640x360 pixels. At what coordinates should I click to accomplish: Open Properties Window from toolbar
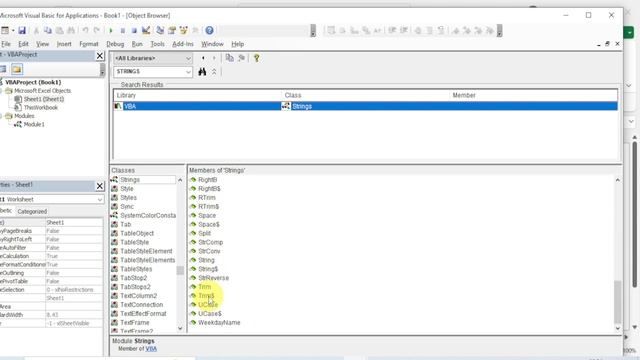(x=172, y=31)
